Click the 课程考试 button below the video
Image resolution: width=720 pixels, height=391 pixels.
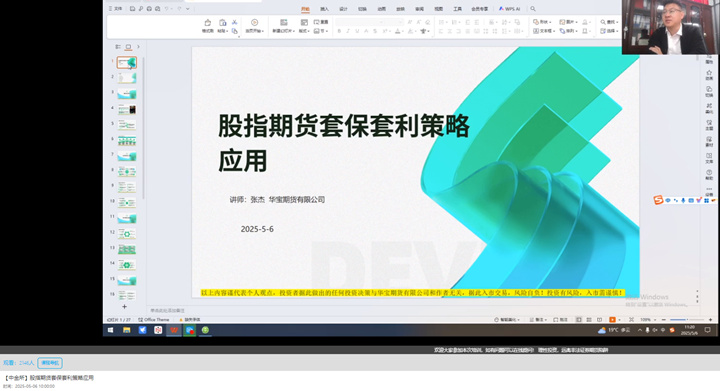[50, 363]
